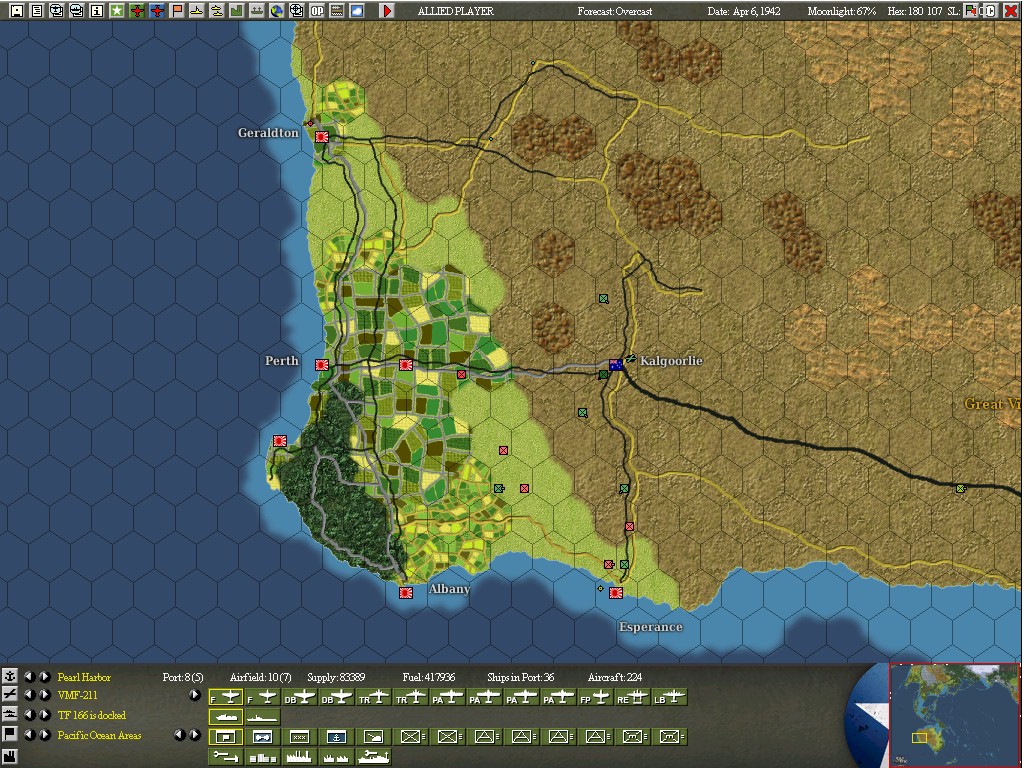Click the double yellow ships toolbar icon
The width and height of the screenshot is (1024, 768).
point(217,10)
